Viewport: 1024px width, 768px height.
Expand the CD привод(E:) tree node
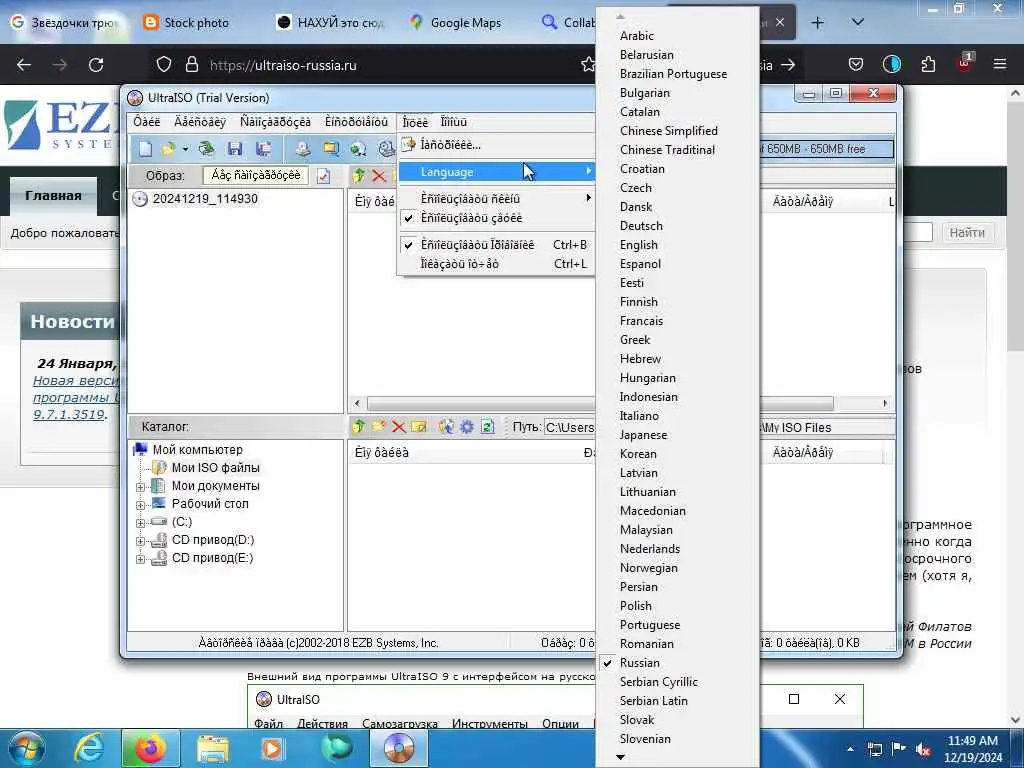(140, 559)
